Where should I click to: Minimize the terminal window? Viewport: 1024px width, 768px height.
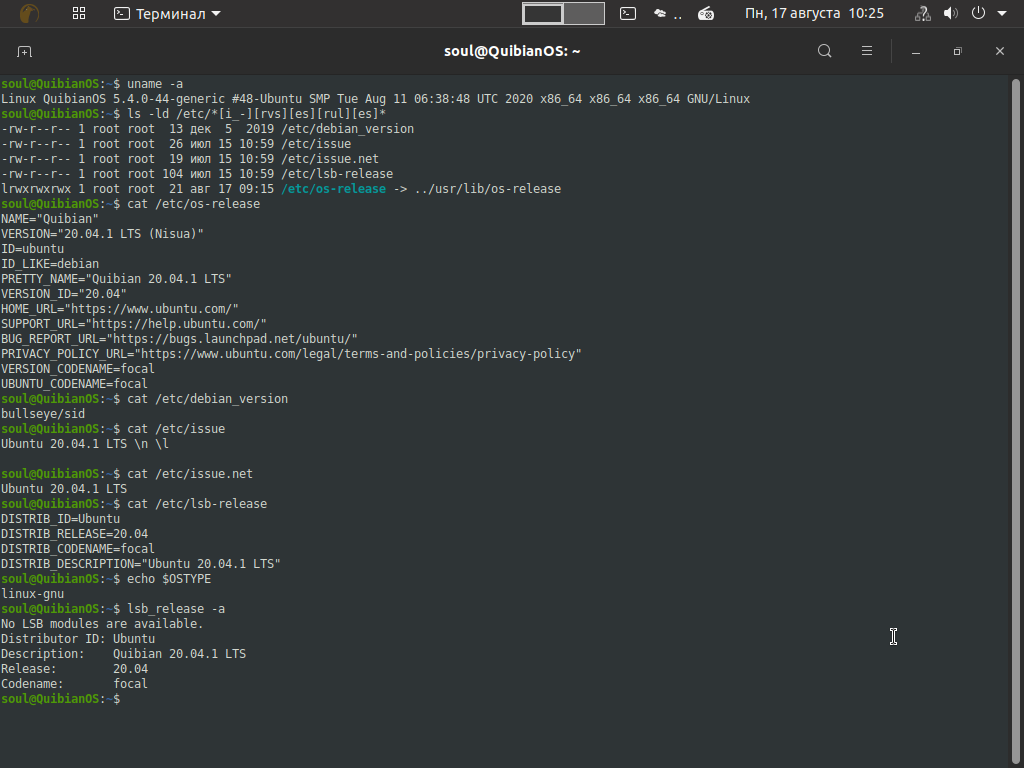pyautogui.click(x=916, y=52)
